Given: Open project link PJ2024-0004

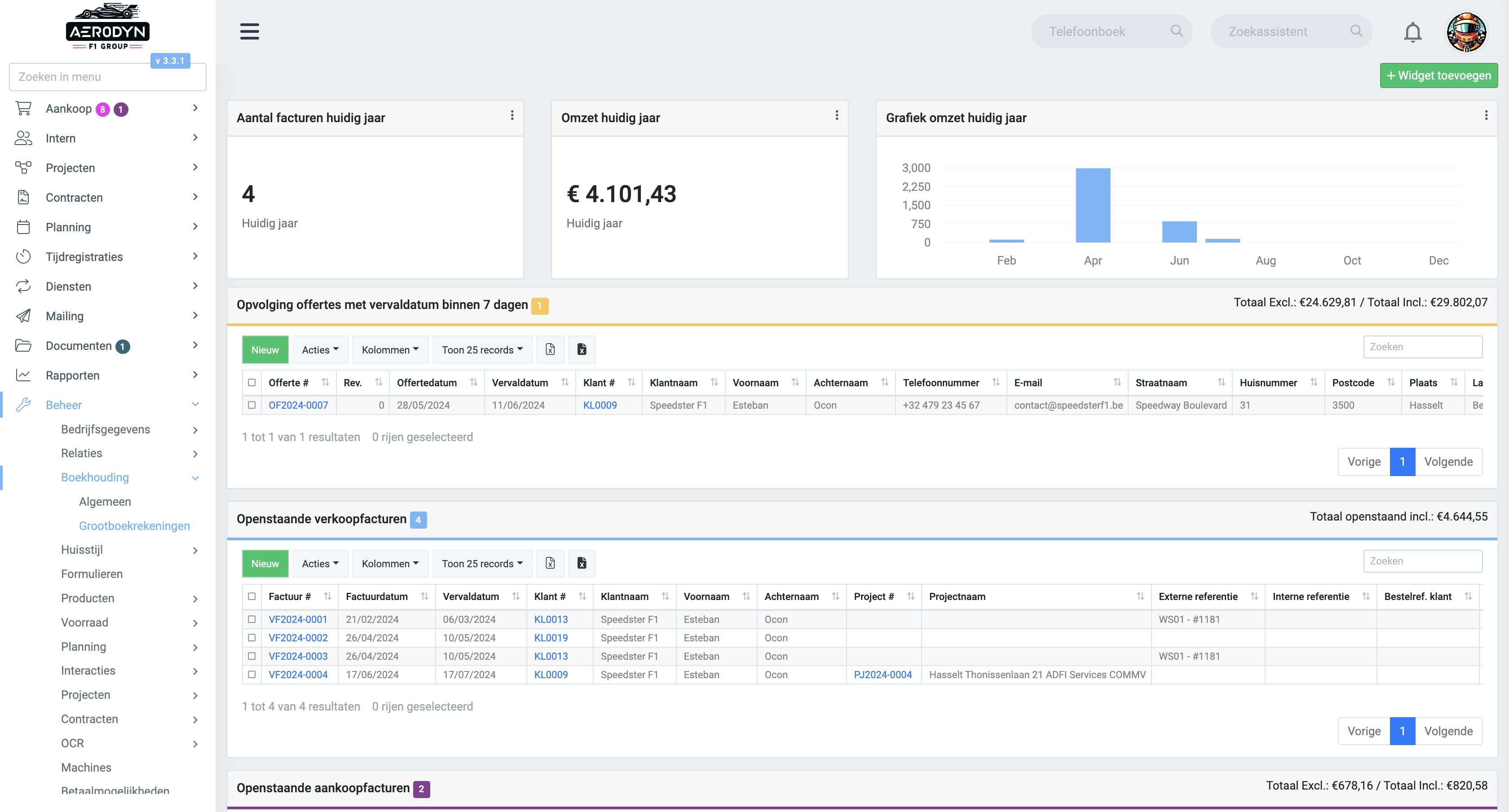Looking at the screenshot, I should pyautogui.click(x=883, y=674).
